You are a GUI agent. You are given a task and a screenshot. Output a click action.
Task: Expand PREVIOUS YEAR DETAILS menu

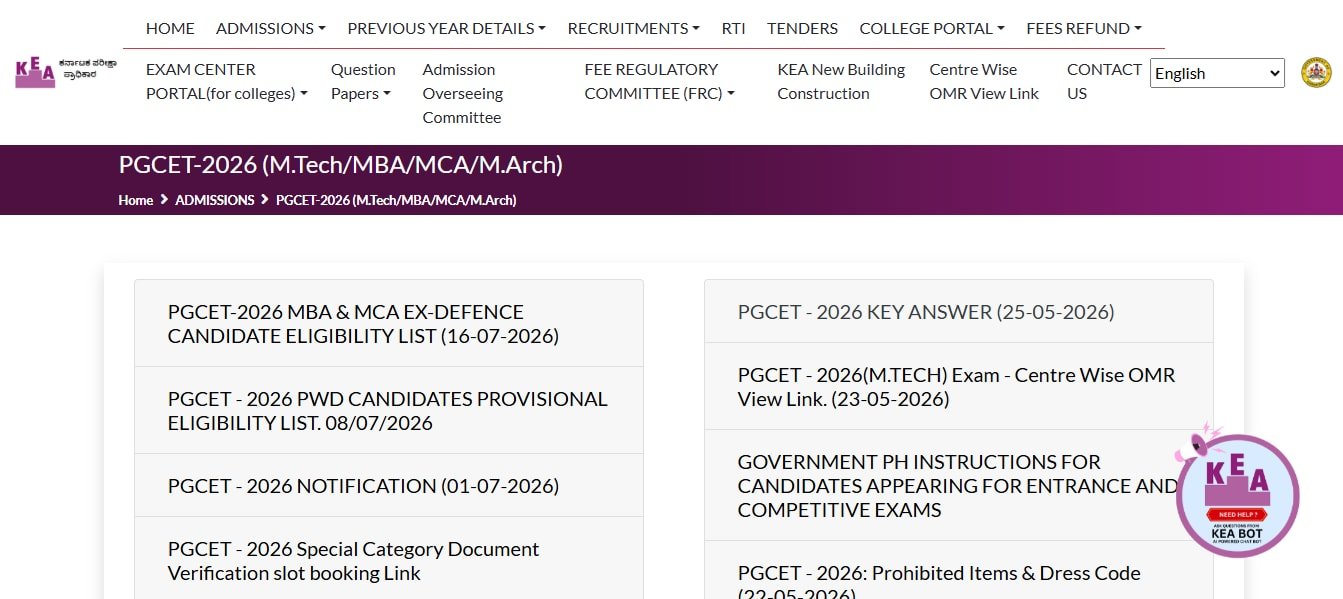click(x=446, y=28)
